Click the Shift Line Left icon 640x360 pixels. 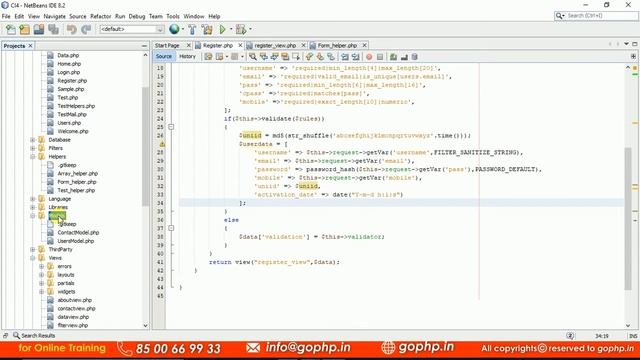[x=345, y=57]
